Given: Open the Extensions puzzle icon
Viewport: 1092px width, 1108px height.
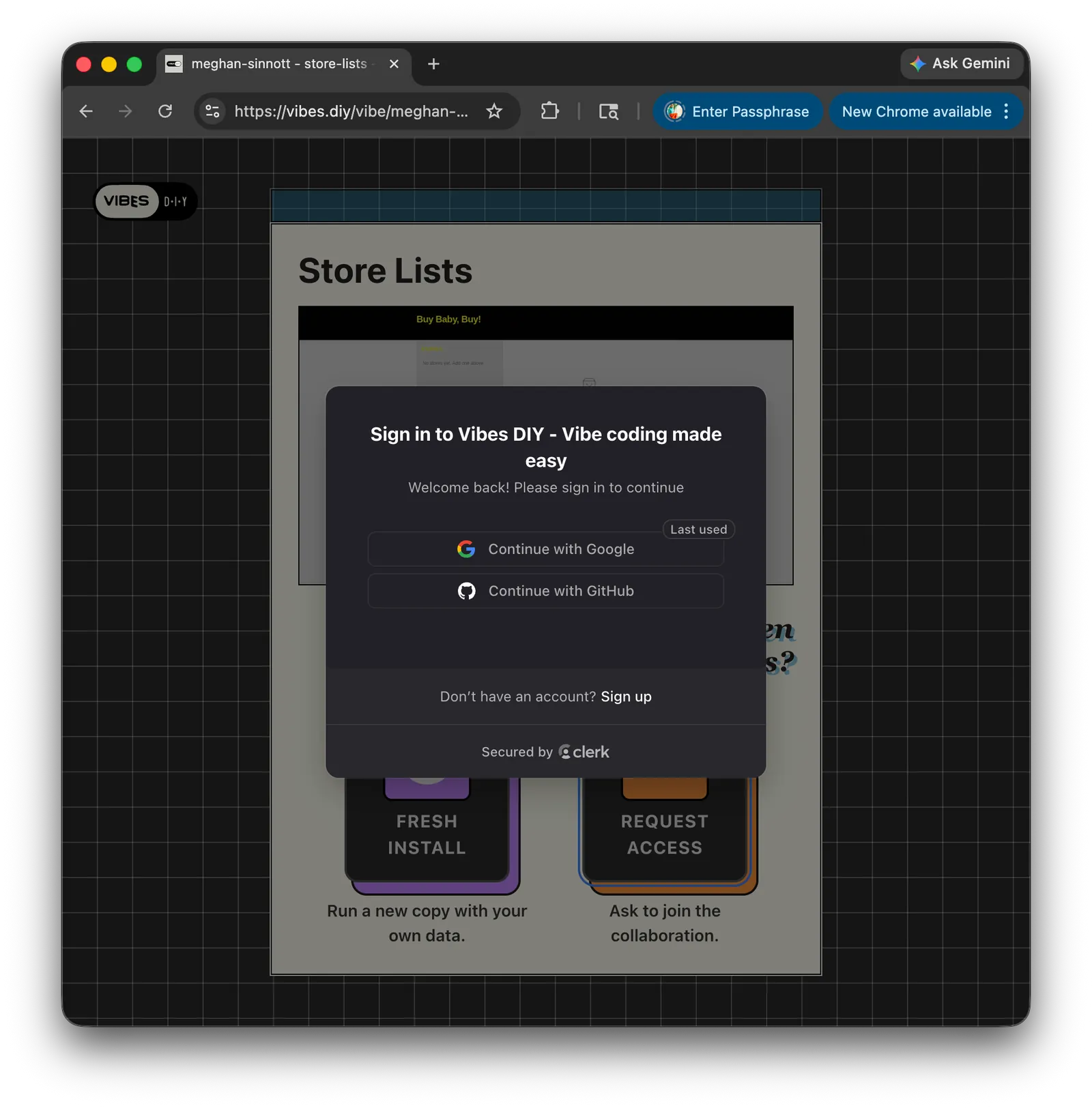Looking at the screenshot, I should (x=549, y=111).
